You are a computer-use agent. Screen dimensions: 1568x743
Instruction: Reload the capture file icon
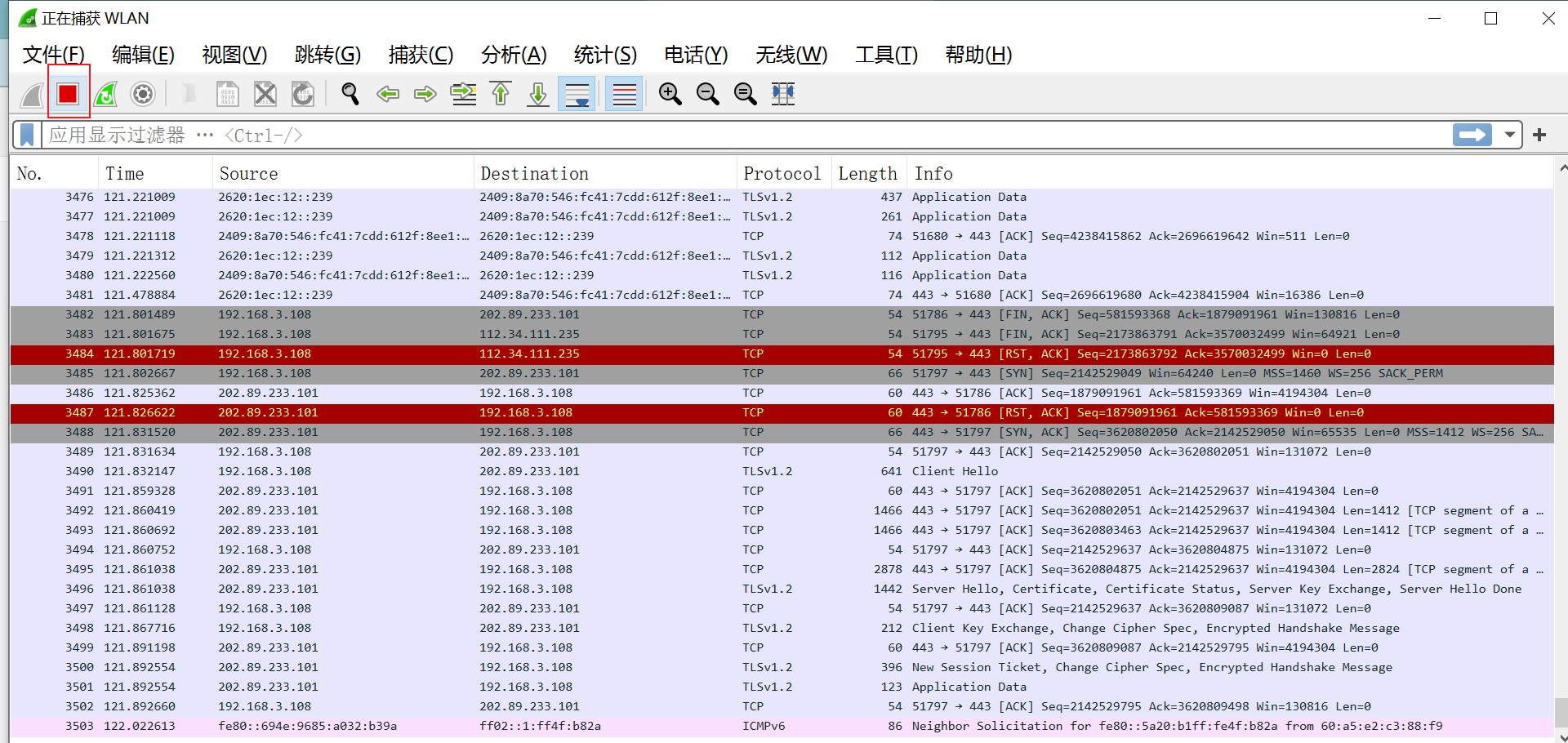point(303,94)
